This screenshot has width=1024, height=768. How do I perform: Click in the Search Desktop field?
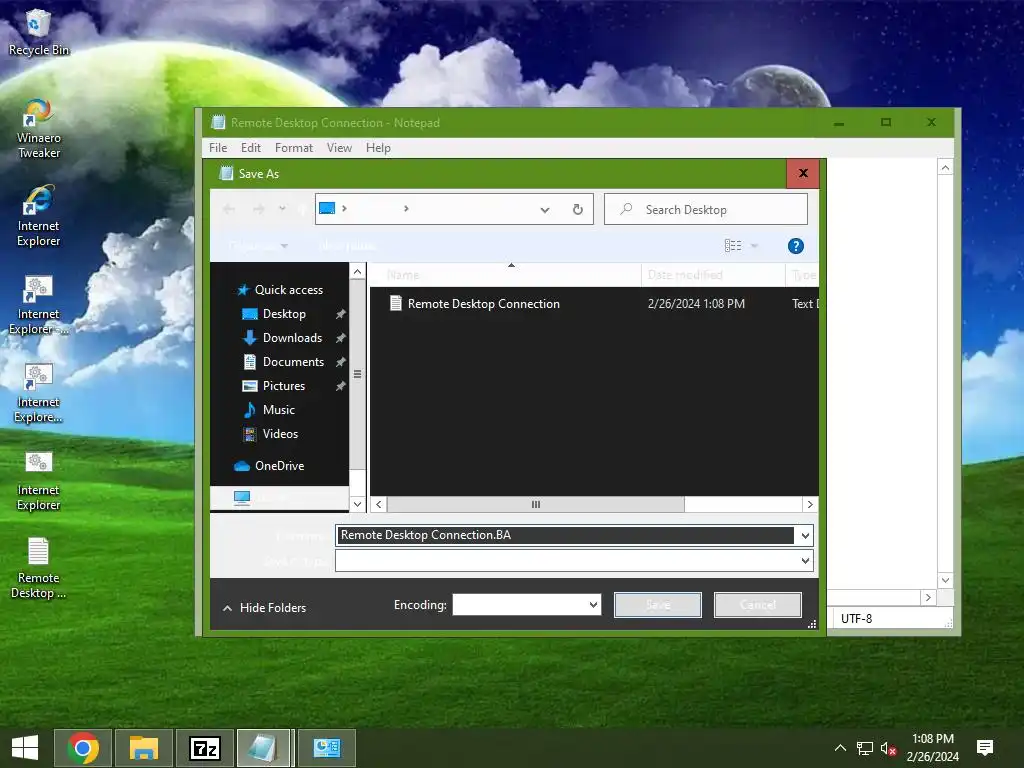pyautogui.click(x=706, y=210)
